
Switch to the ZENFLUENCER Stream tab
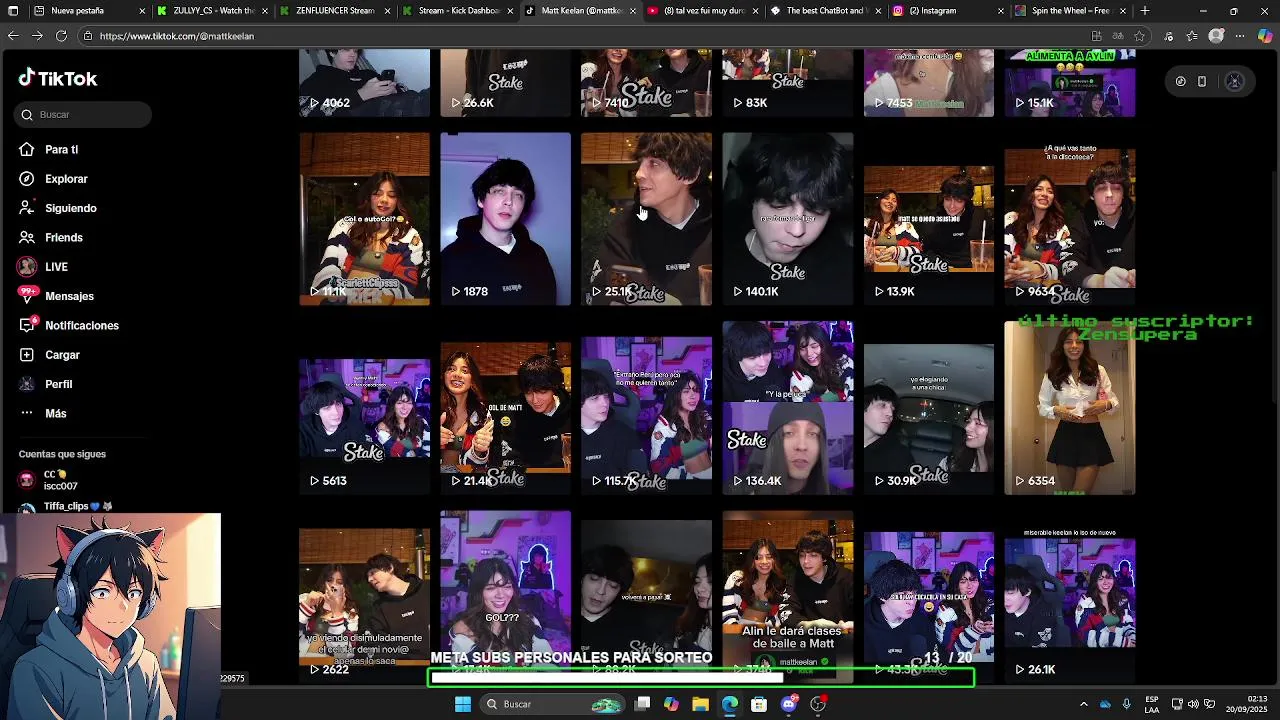click(335, 11)
